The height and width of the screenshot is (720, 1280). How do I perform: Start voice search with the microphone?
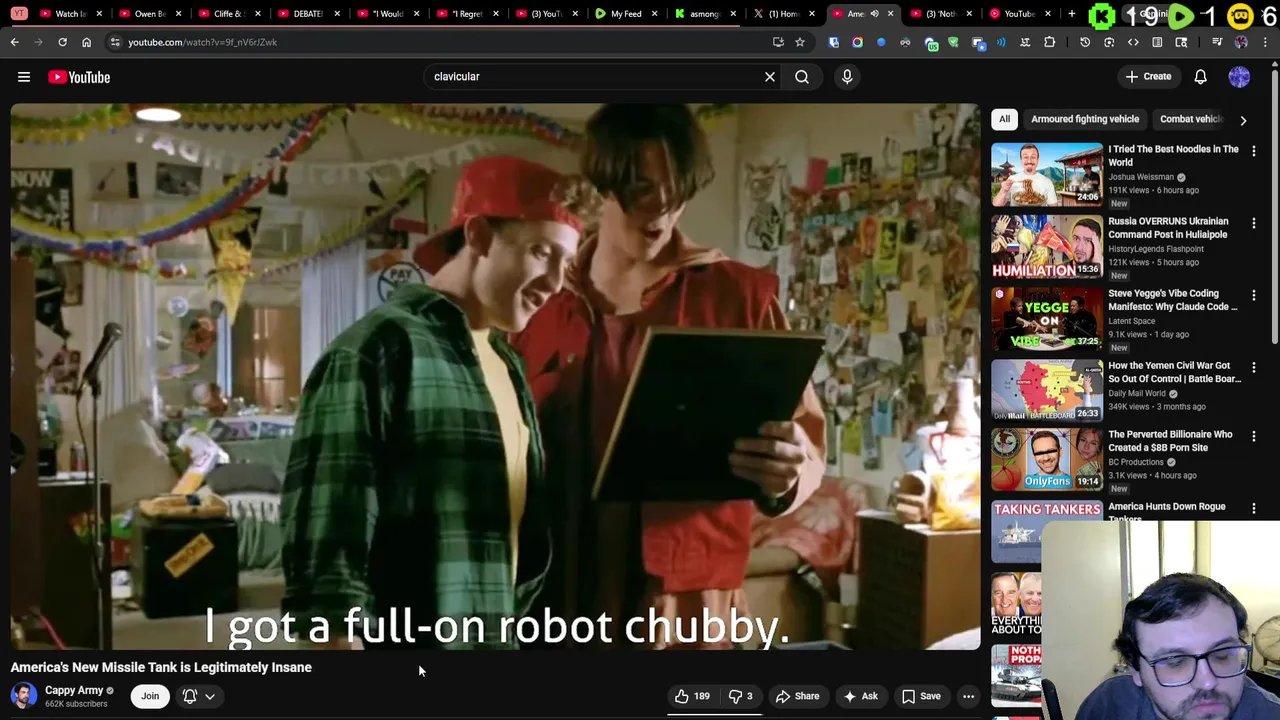[847, 77]
